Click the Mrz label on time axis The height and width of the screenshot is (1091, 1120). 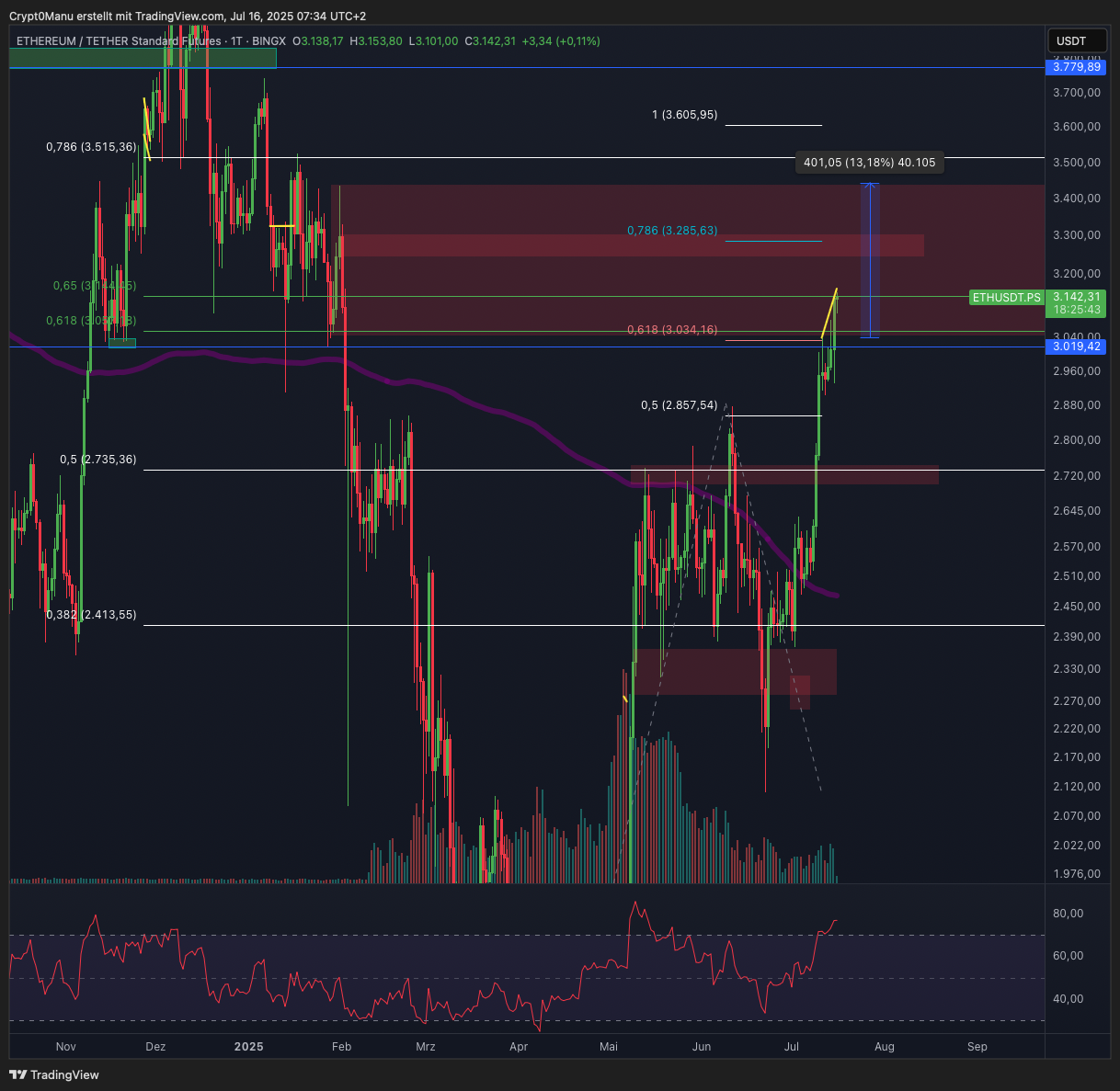pyautogui.click(x=426, y=1046)
